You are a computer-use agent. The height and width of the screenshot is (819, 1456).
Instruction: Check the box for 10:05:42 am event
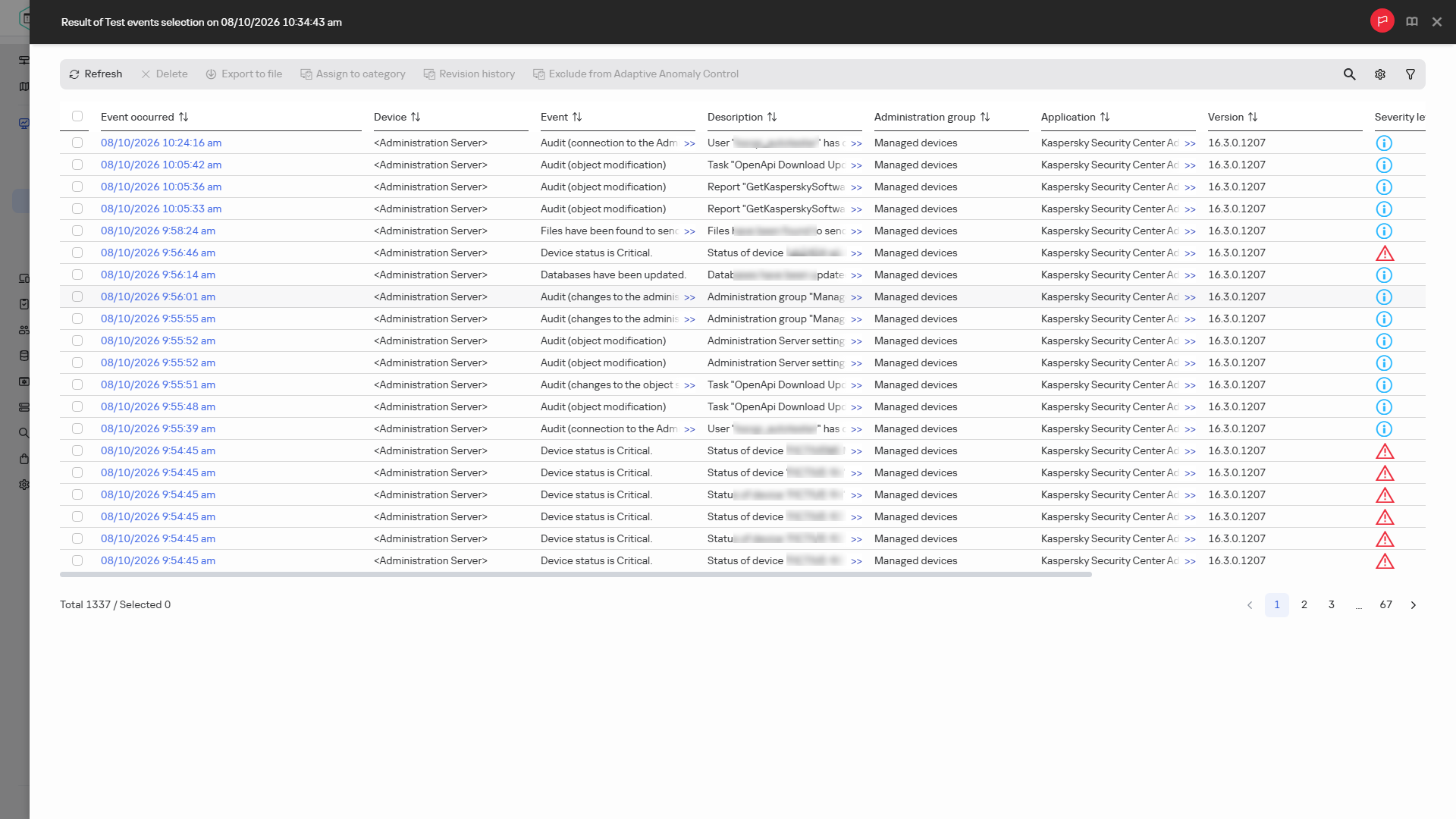click(77, 165)
